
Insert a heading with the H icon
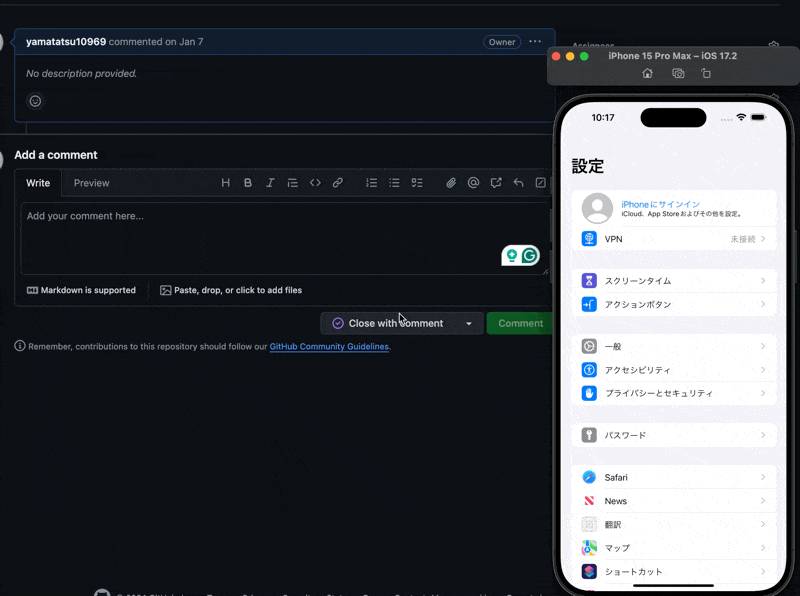pos(225,183)
